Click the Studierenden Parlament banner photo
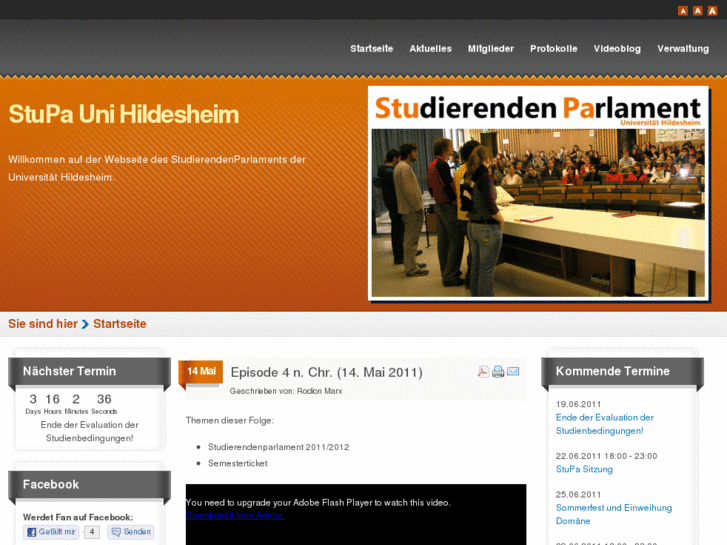This screenshot has width=727, height=545. [538, 193]
